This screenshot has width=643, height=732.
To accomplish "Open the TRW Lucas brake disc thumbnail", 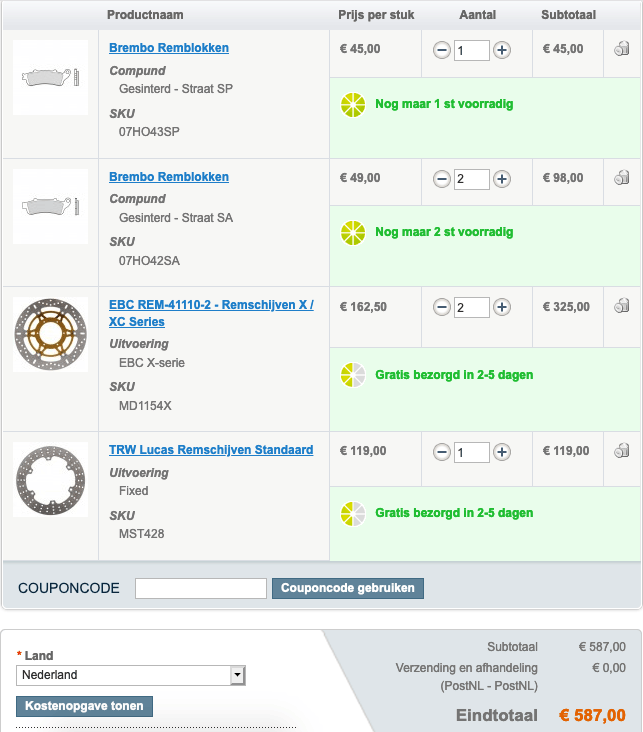I will 51,480.
